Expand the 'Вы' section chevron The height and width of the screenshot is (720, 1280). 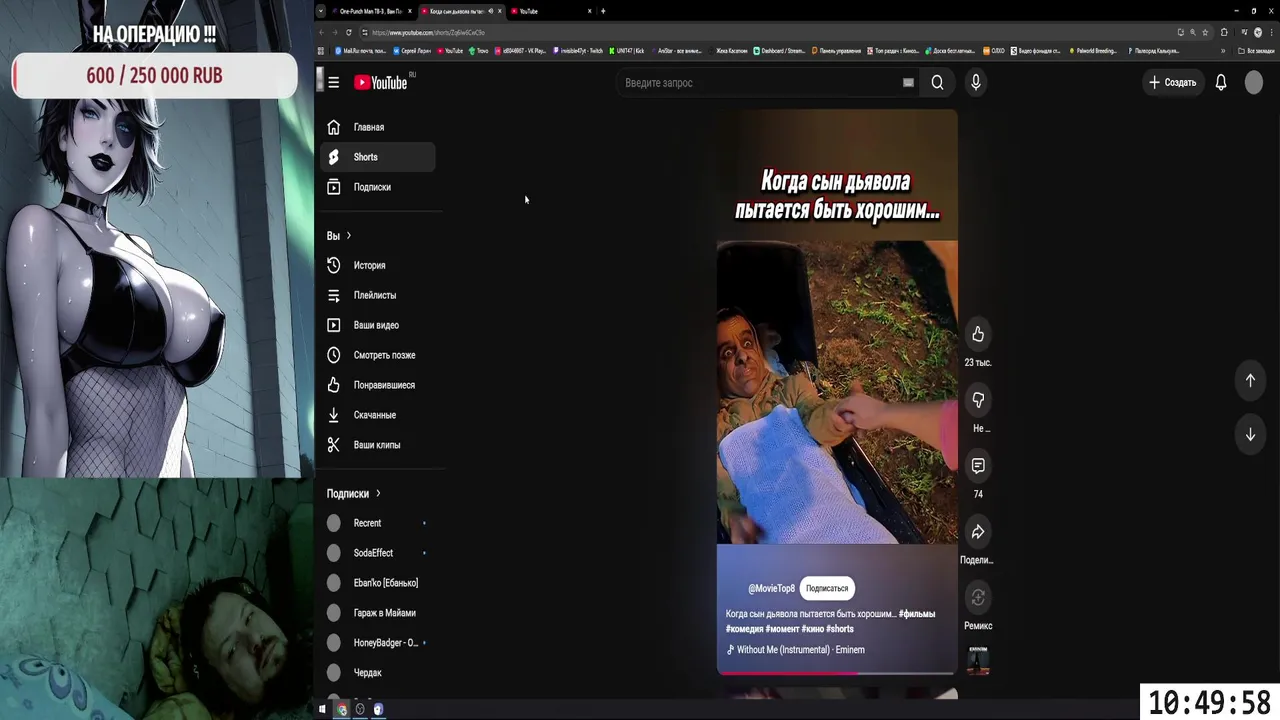click(348, 236)
